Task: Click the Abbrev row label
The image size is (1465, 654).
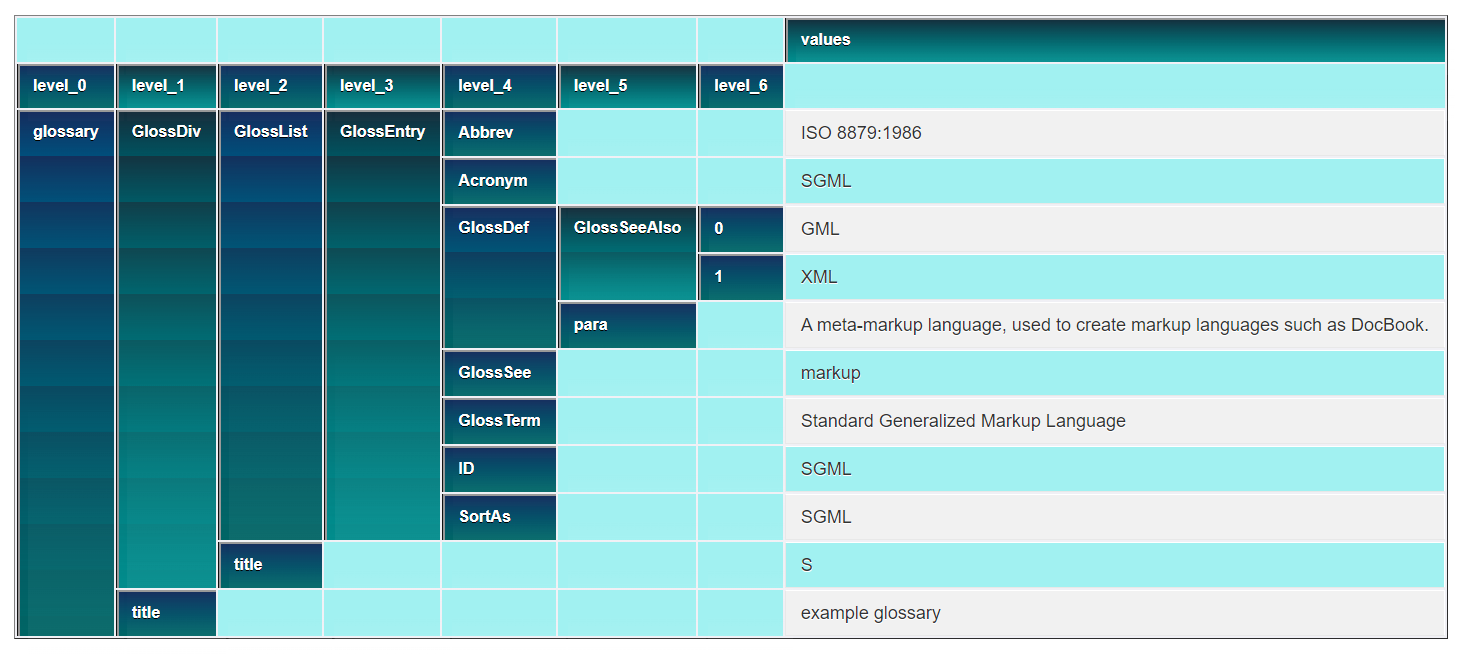Action: [499, 133]
